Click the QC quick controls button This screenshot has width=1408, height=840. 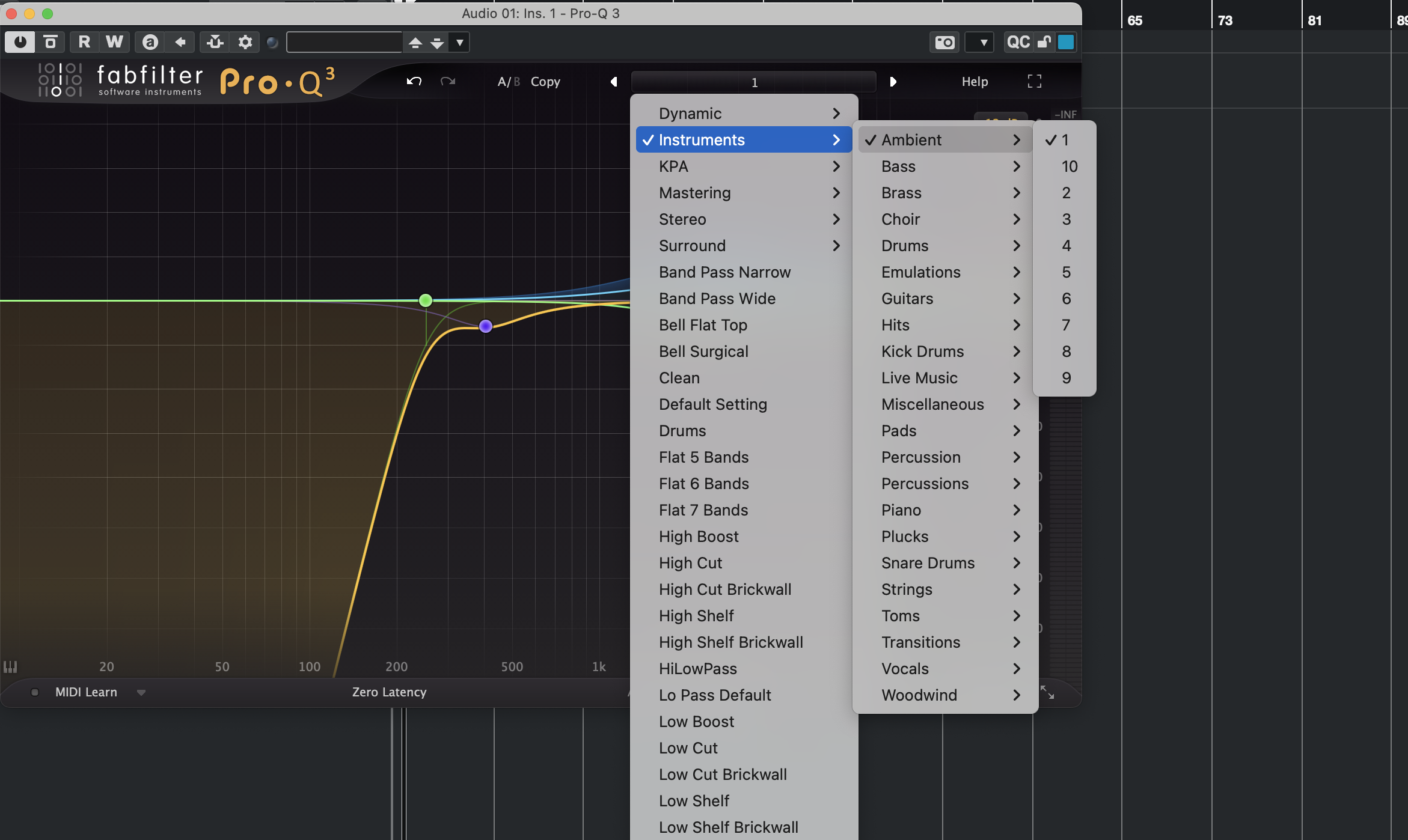pos(1018,42)
